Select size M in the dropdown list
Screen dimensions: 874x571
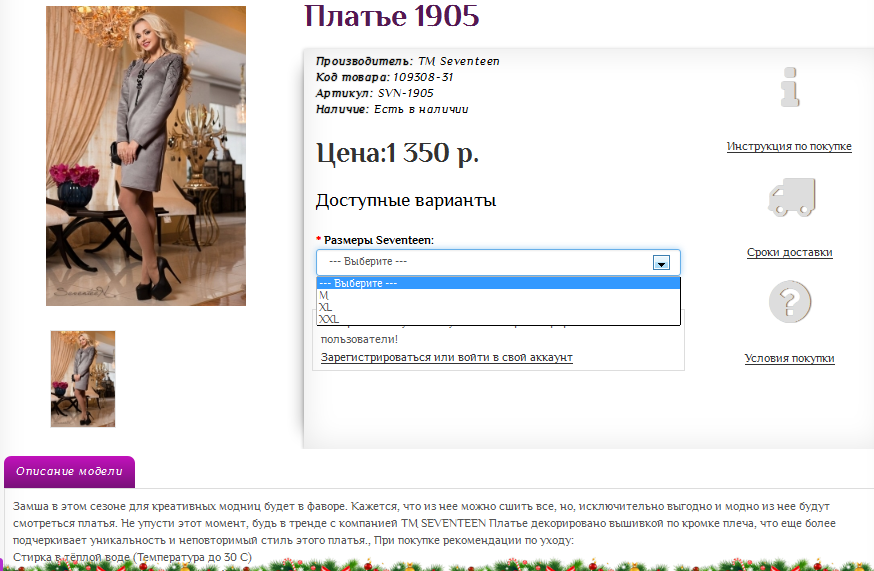pyautogui.click(x=498, y=295)
